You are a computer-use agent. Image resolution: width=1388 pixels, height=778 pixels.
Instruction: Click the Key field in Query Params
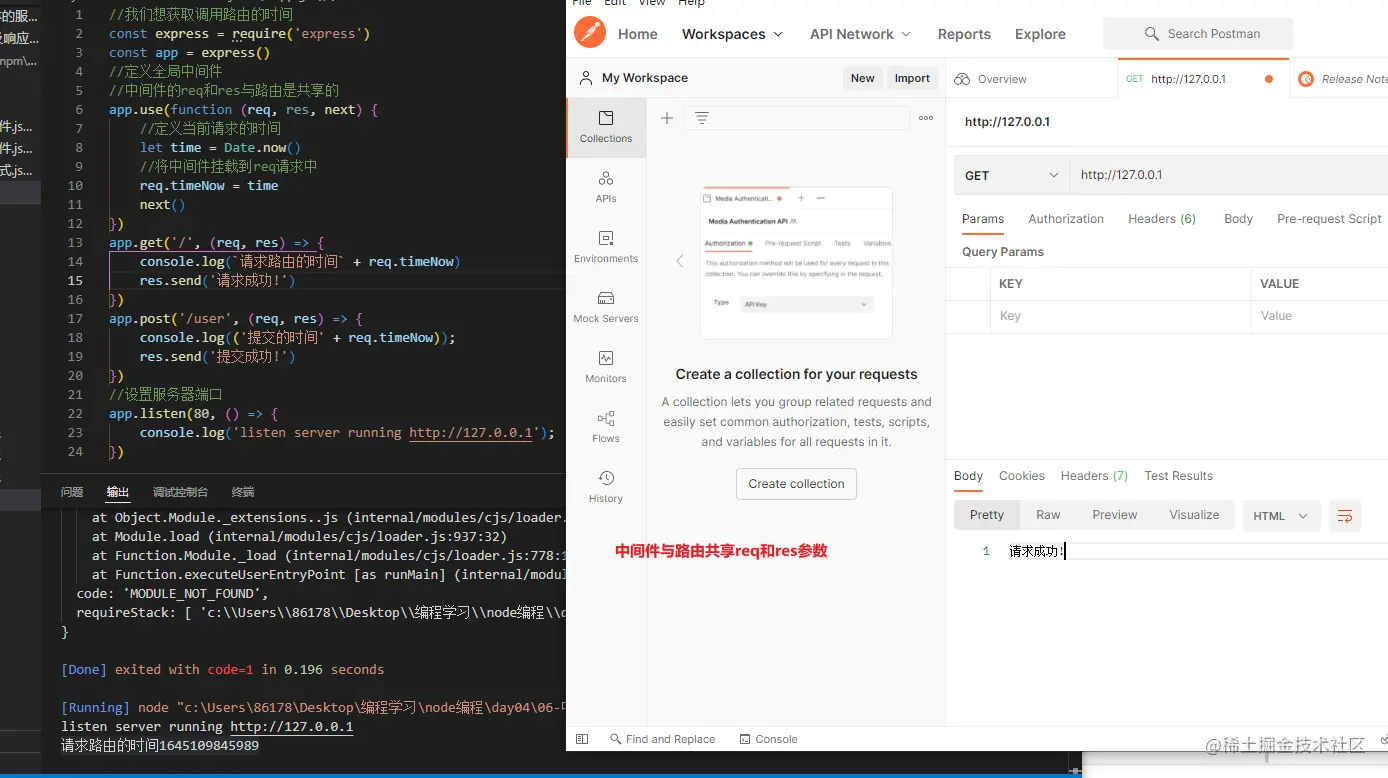[x=1120, y=316]
